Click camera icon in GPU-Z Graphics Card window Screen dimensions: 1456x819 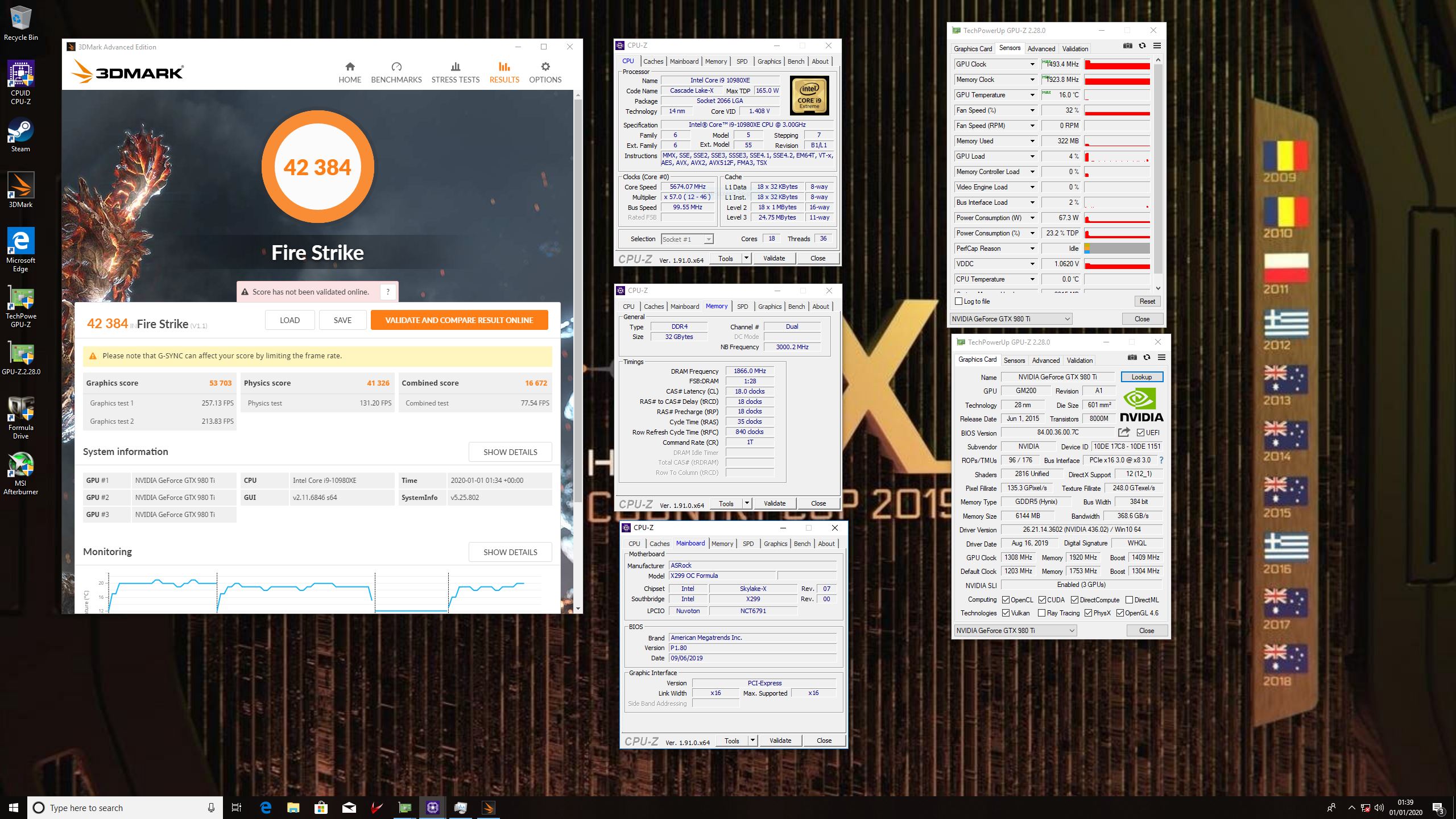1132,358
